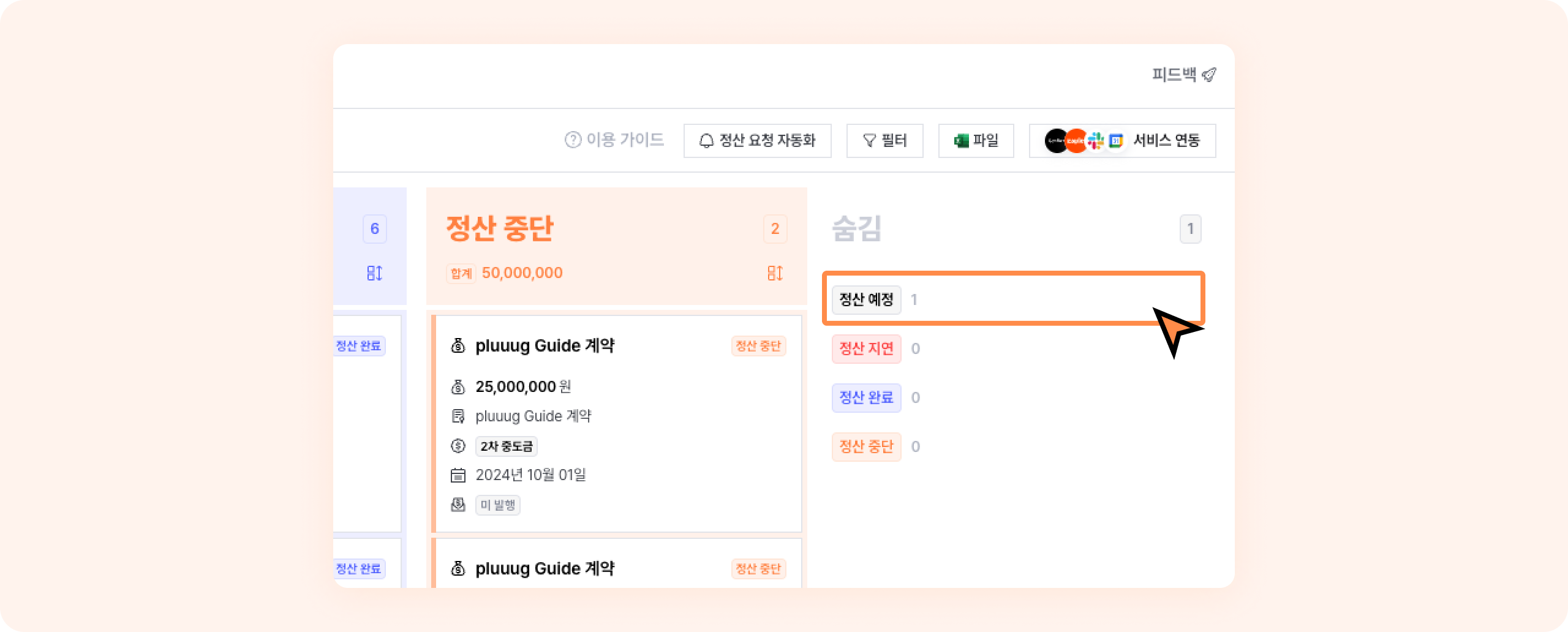
Task: Show the hidden 정산 예정 status
Action: click(866, 299)
